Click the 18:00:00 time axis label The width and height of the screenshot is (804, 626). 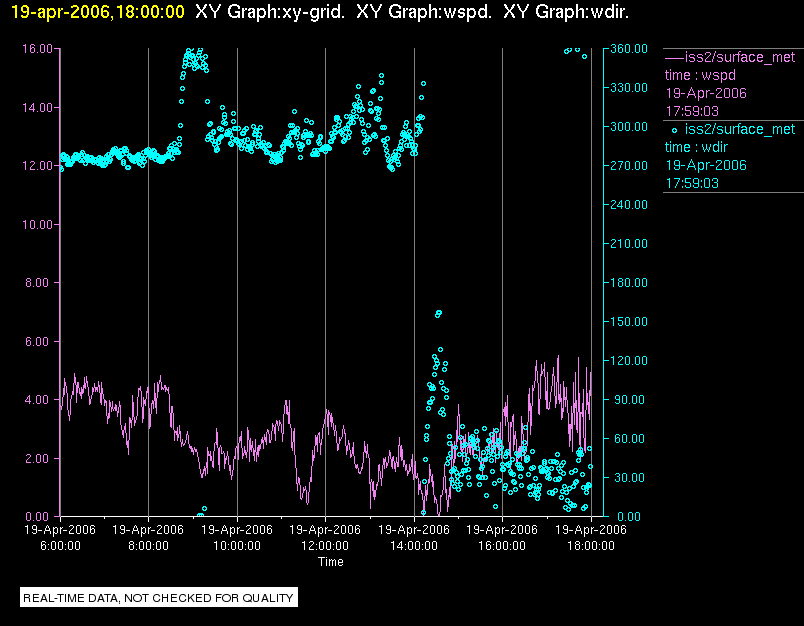[591, 546]
